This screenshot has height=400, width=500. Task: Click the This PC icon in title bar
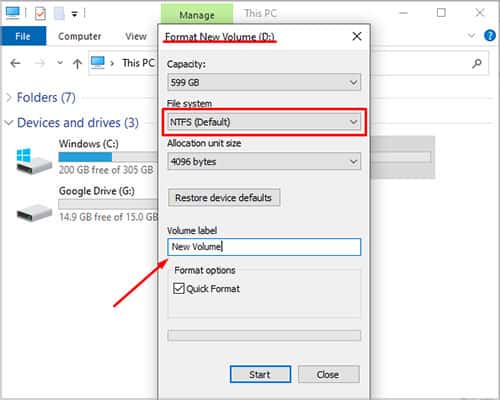[13, 13]
